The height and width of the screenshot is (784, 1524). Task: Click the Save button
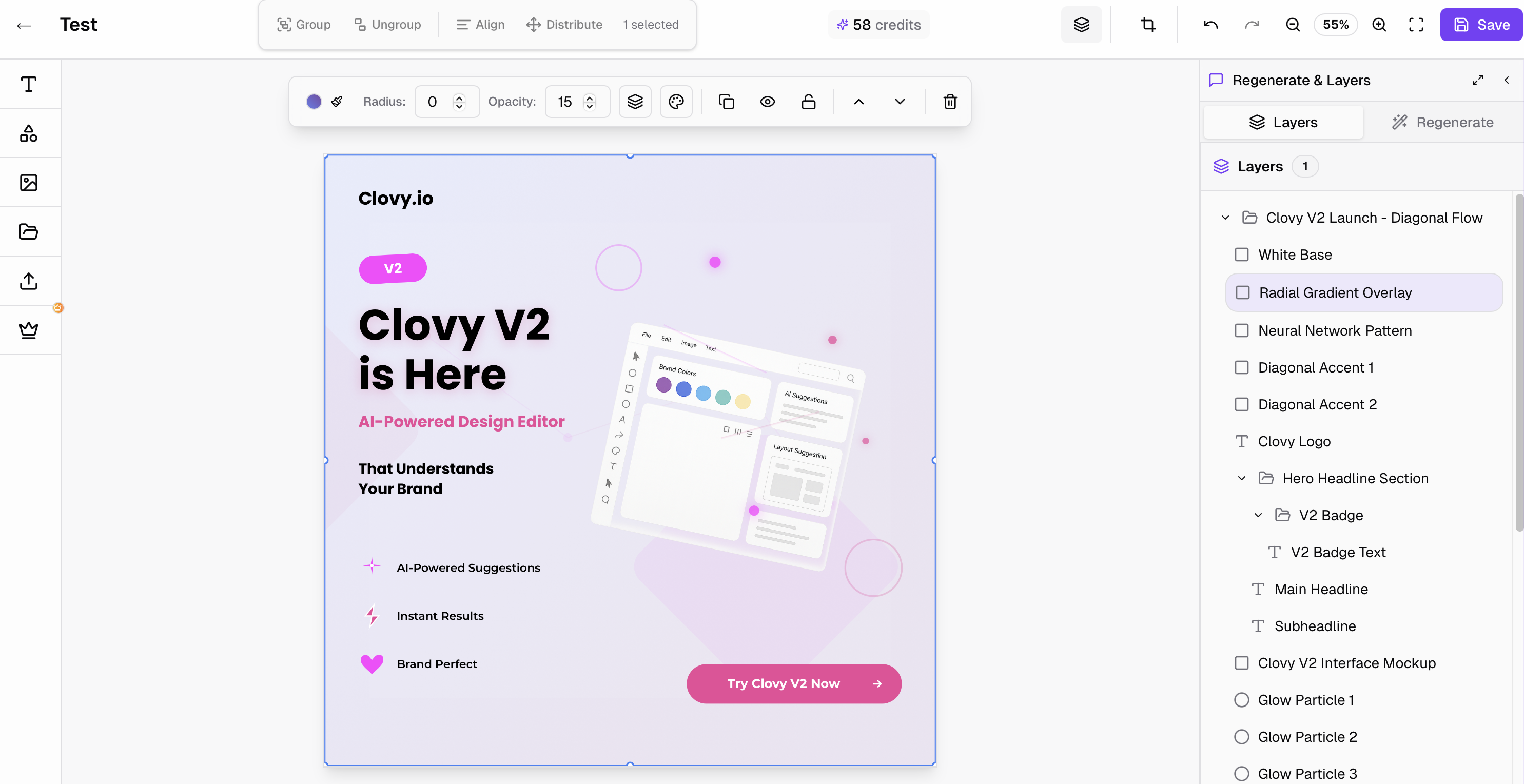click(x=1481, y=24)
